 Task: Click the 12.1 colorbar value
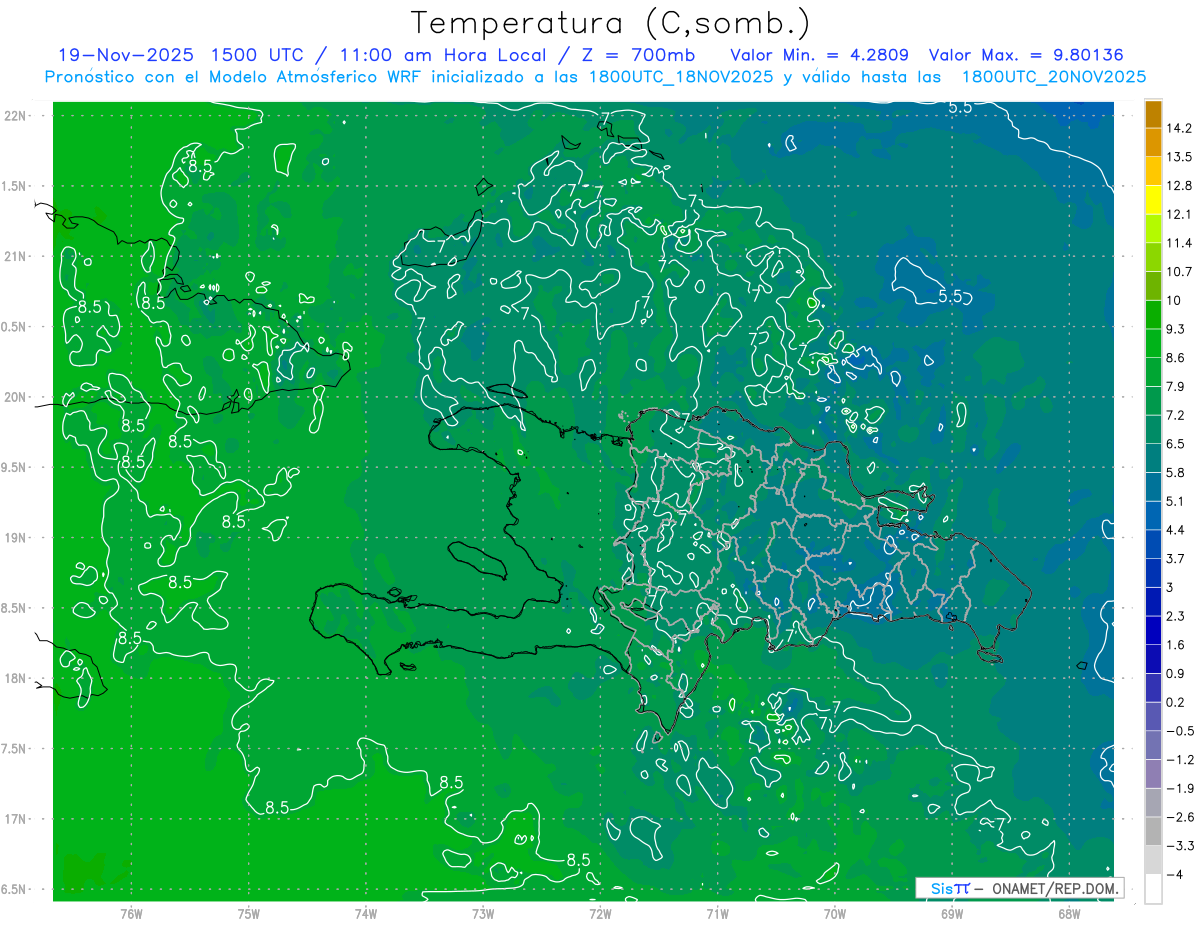click(1178, 214)
